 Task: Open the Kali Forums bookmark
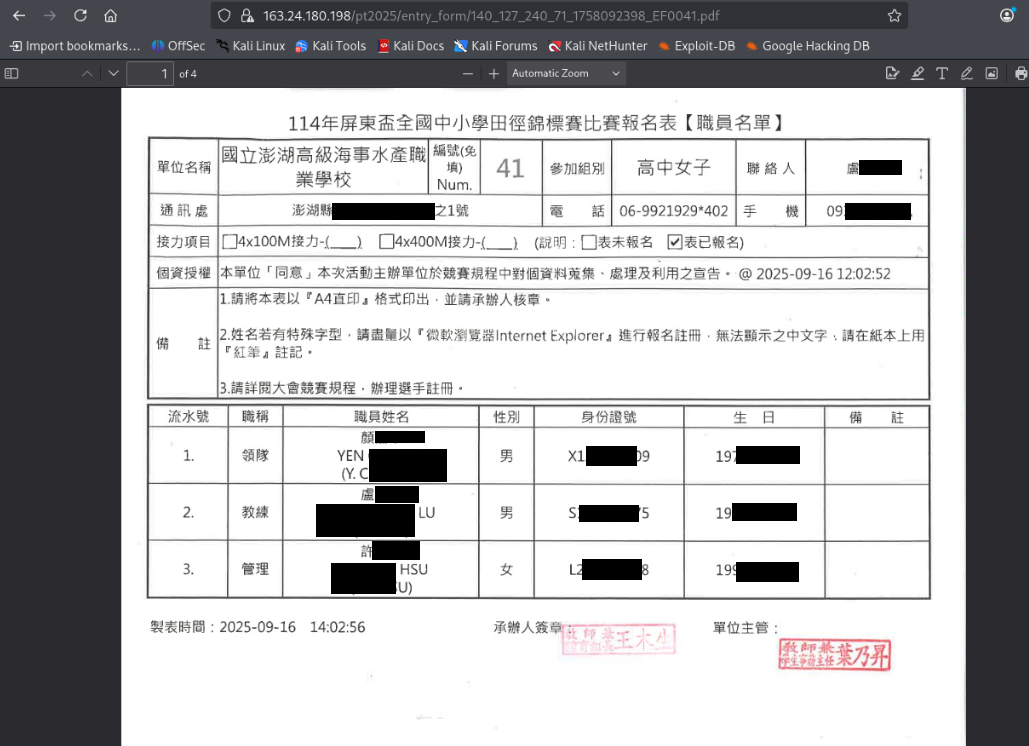tap(495, 46)
